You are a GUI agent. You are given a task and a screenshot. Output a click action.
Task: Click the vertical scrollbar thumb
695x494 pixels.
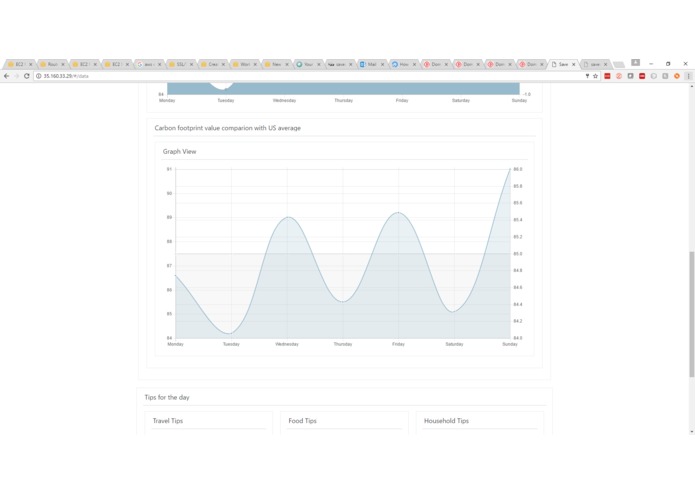click(691, 314)
